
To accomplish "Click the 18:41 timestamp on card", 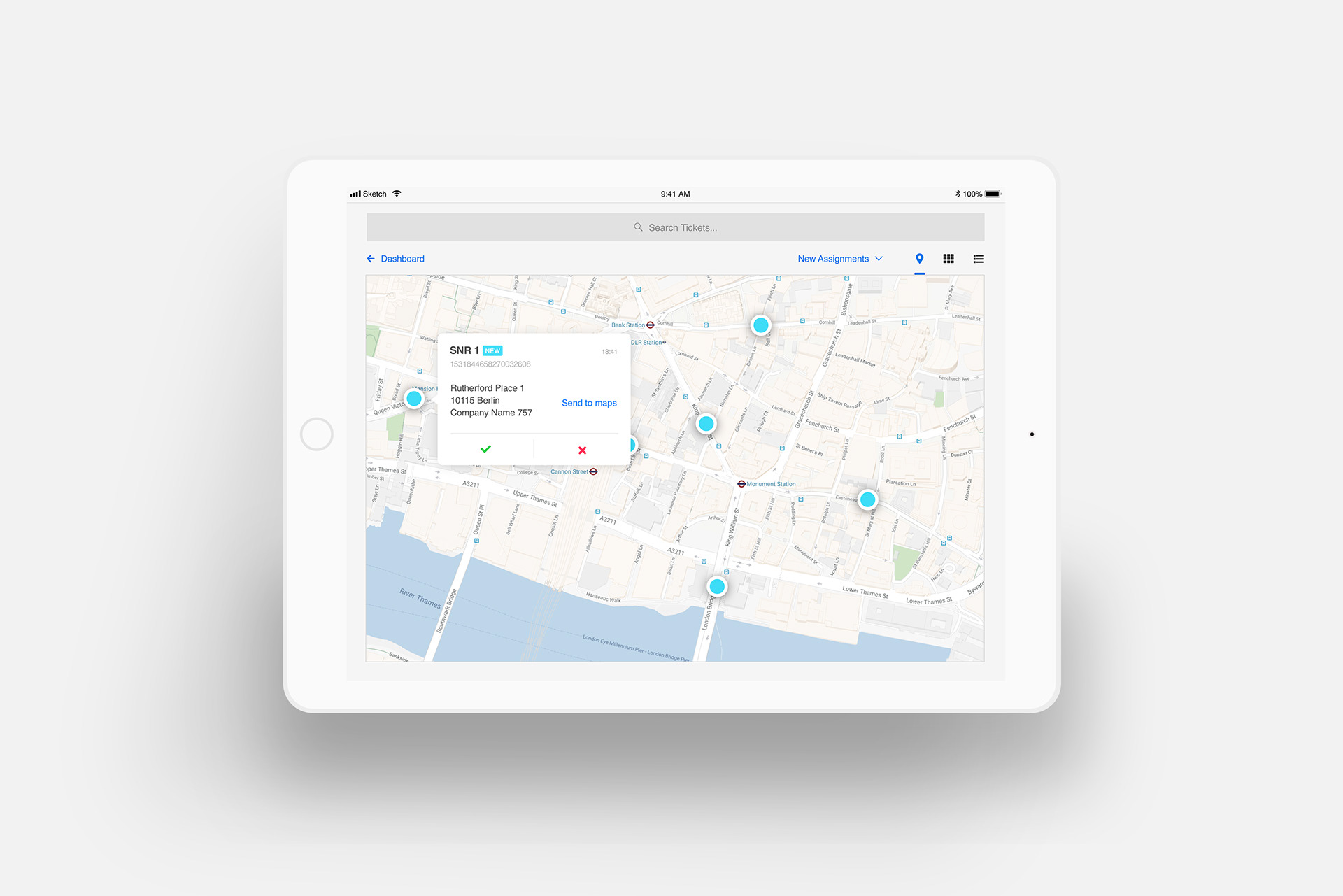I will [x=609, y=352].
